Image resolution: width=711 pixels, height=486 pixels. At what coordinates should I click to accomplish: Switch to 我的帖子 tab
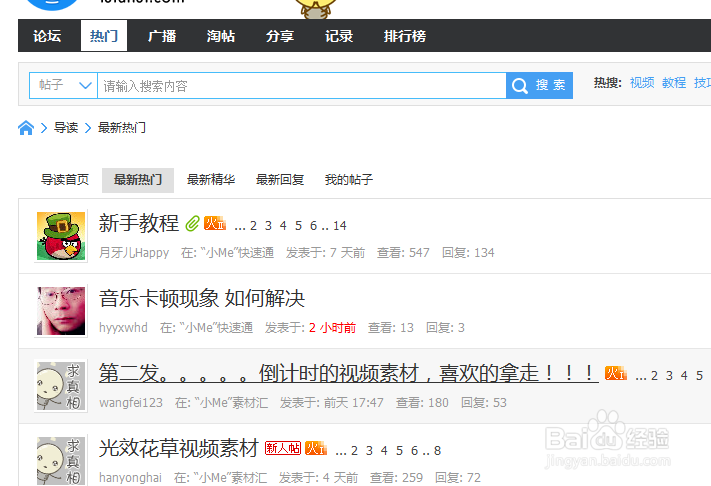[x=349, y=180]
